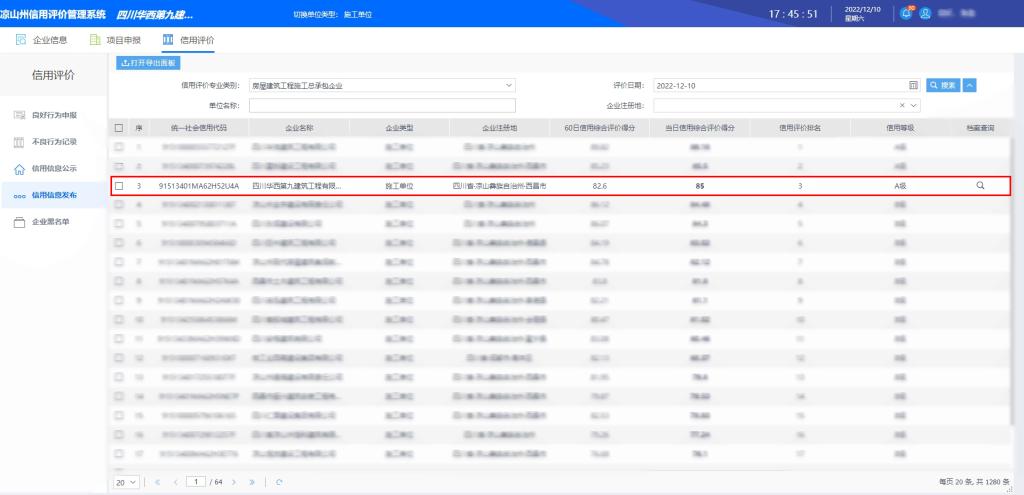Clear the 企业注册地 selection with X
This screenshot has height=495, width=1024.
tap(903, 105)
